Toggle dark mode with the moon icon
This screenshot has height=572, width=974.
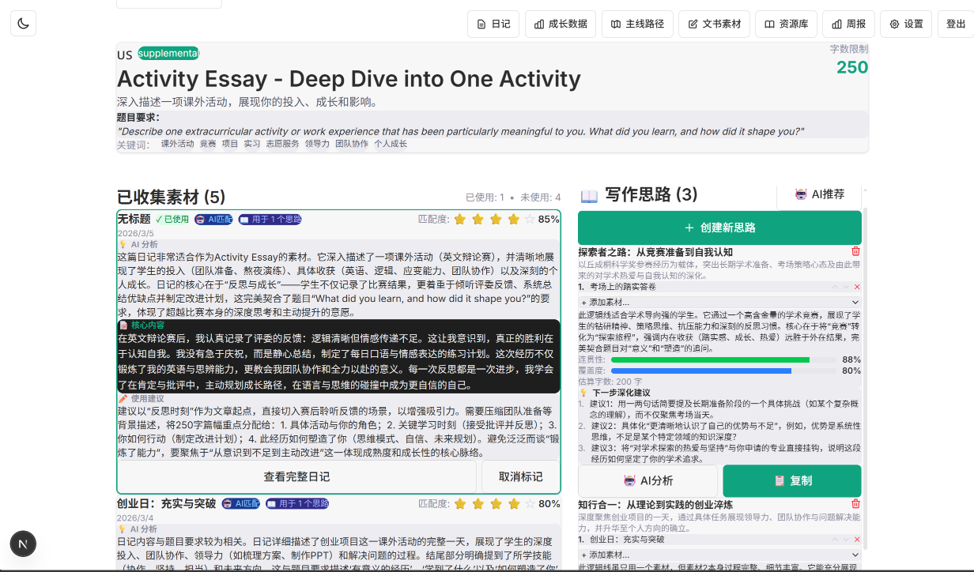tap(23, 23)
